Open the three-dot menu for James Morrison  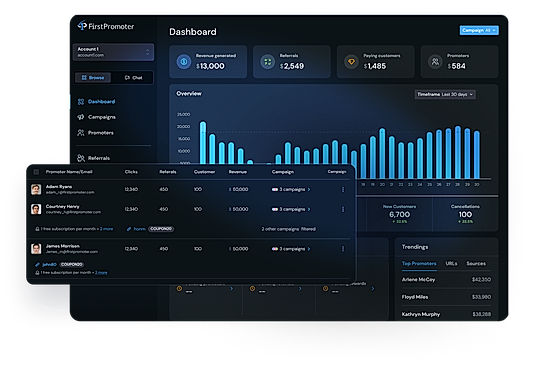tap(343, 249)
